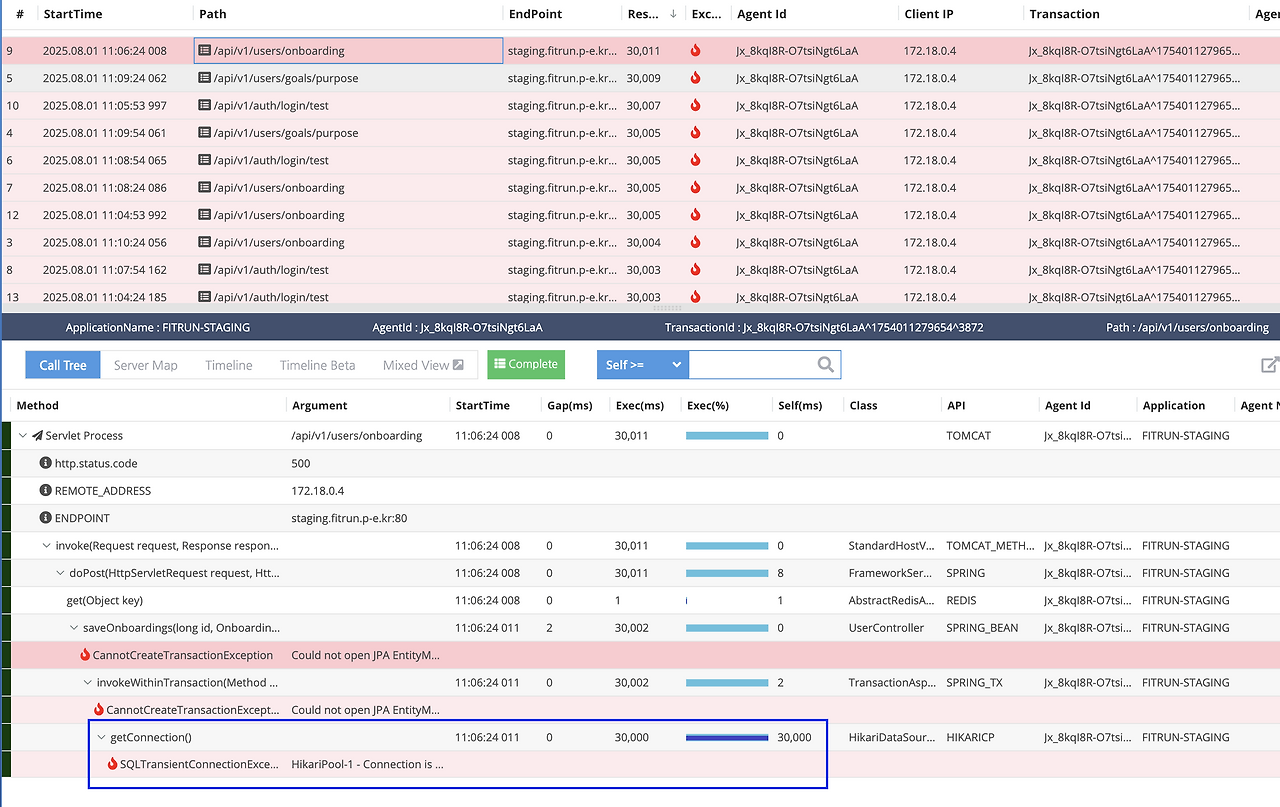1280x807 pixels.
Task: Click the flame icon on the first CannotCreateTransactionException row
Action: pyautogui.click(x=85, y=655)
